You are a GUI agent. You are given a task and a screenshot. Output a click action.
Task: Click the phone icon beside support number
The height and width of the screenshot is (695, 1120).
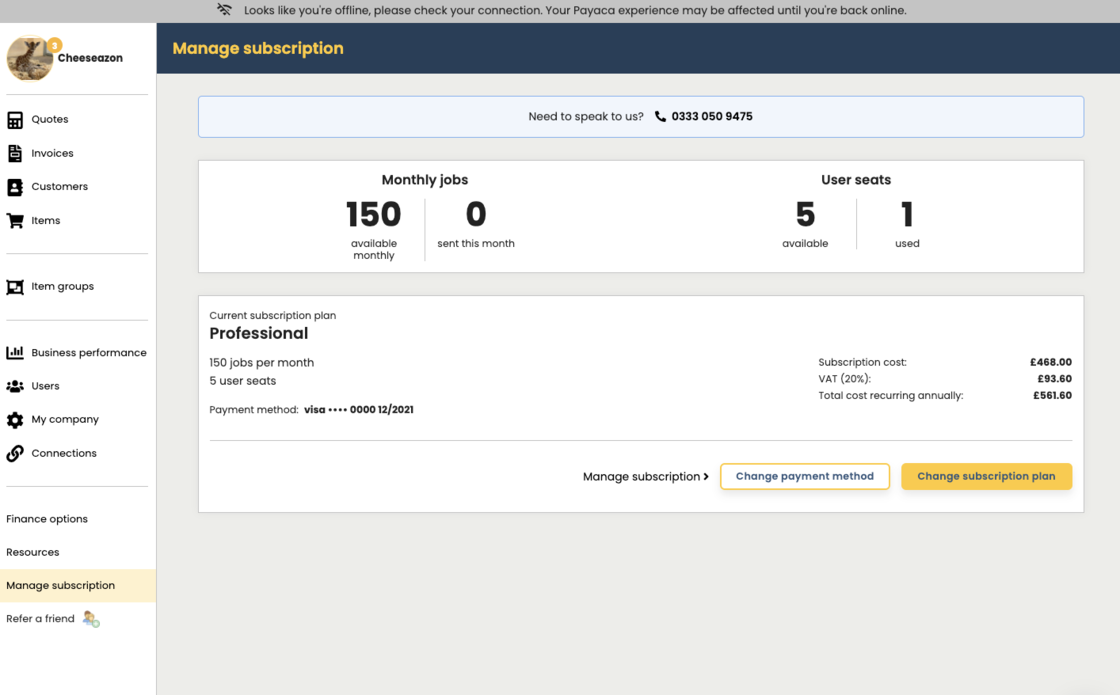tap(660, 117)
